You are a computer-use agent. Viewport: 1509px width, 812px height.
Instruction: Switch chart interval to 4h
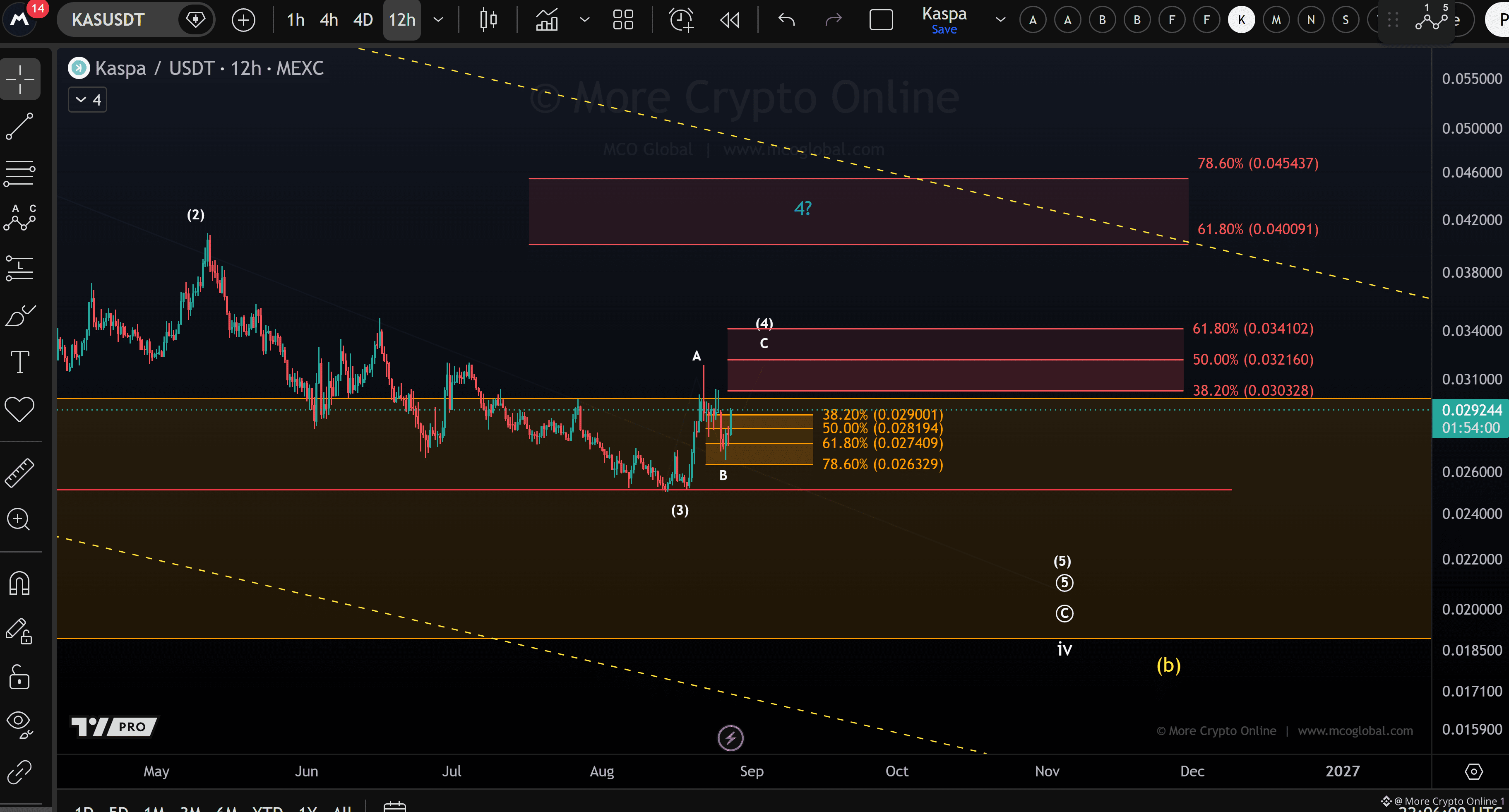coord(329,20)
